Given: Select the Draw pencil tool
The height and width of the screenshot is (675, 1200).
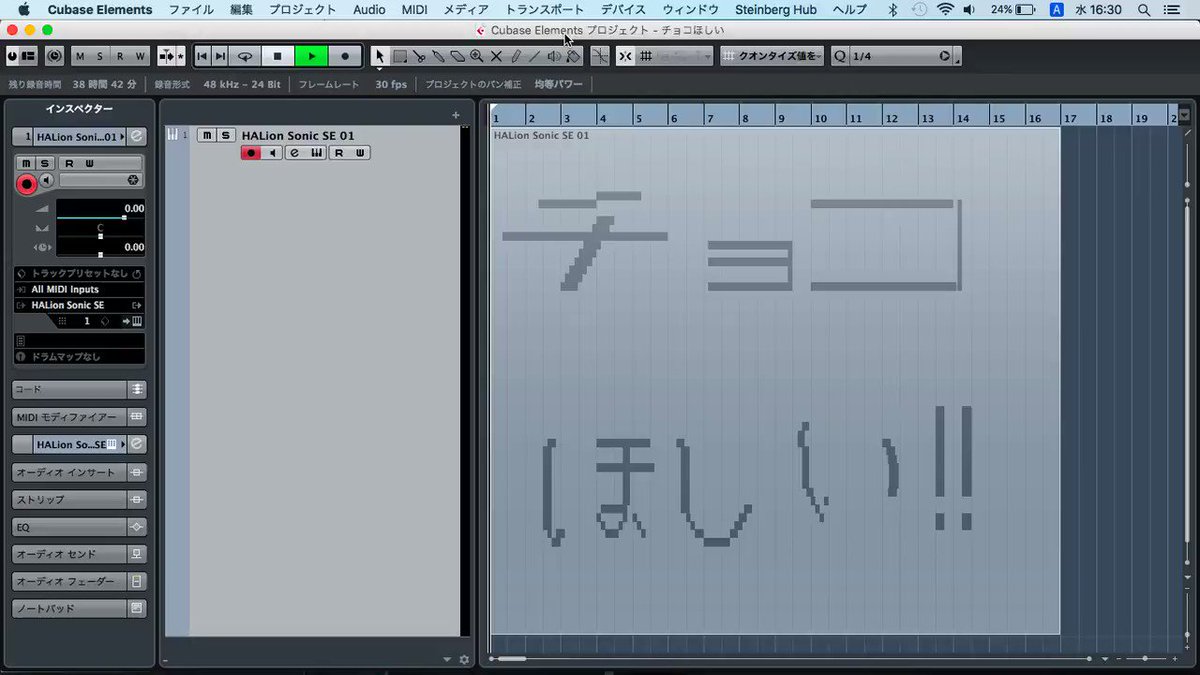Looking at the screenshot, I should click(515, 57).
